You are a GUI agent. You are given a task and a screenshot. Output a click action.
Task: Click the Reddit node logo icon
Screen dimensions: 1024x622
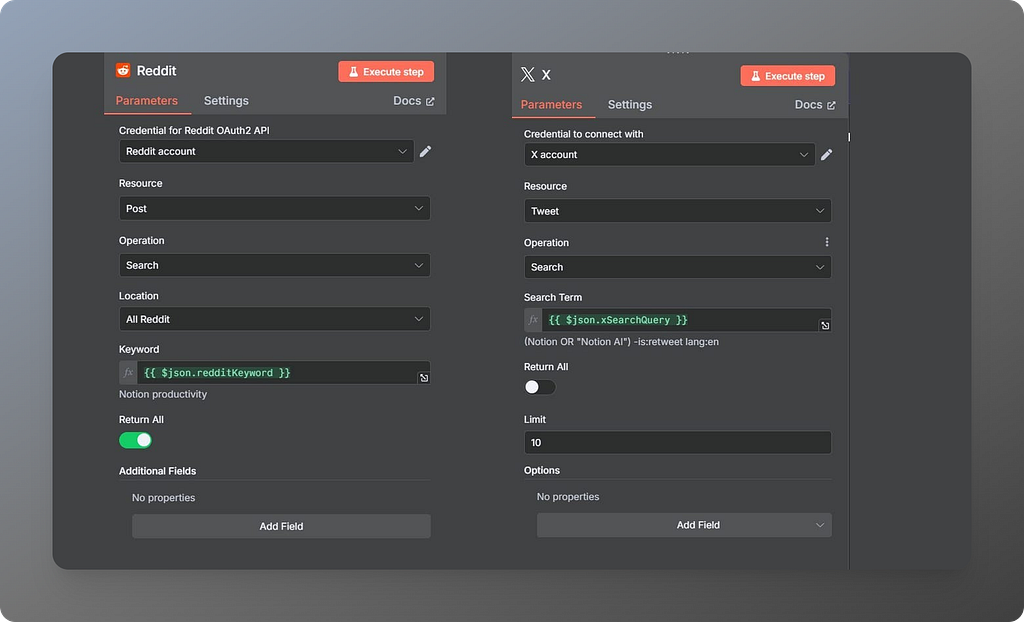point(124,71)
